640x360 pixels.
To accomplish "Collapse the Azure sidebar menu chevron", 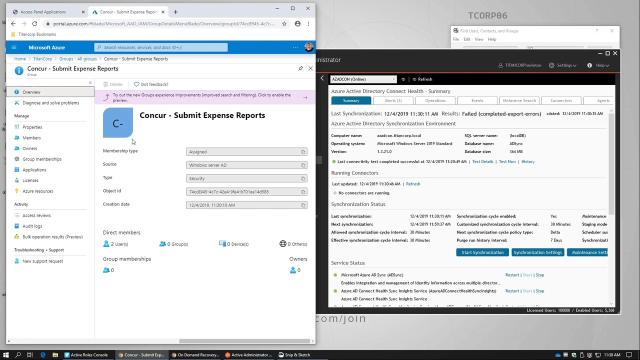I will (x=90, y=83).
